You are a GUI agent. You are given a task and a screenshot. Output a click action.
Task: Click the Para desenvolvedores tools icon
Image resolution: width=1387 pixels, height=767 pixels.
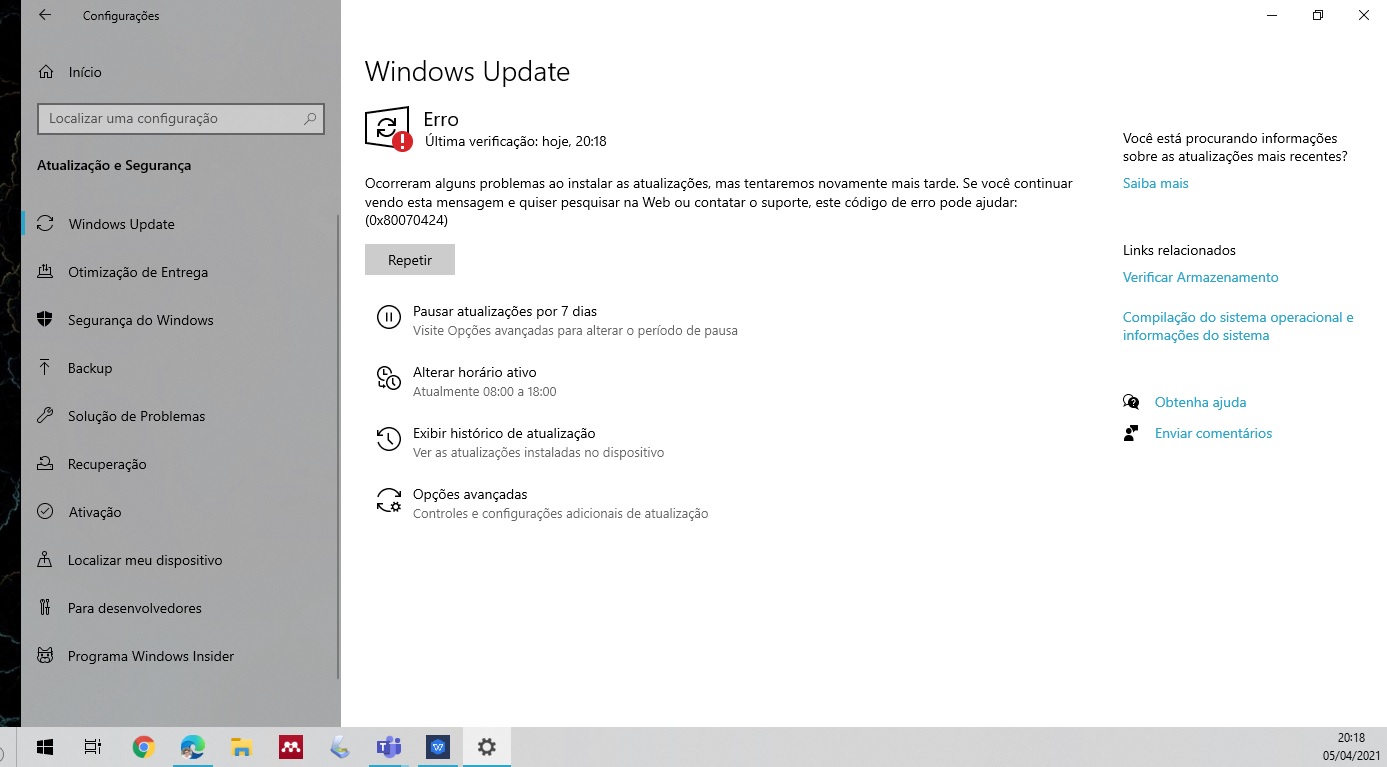pyautogui.click(x=45, y=608)
